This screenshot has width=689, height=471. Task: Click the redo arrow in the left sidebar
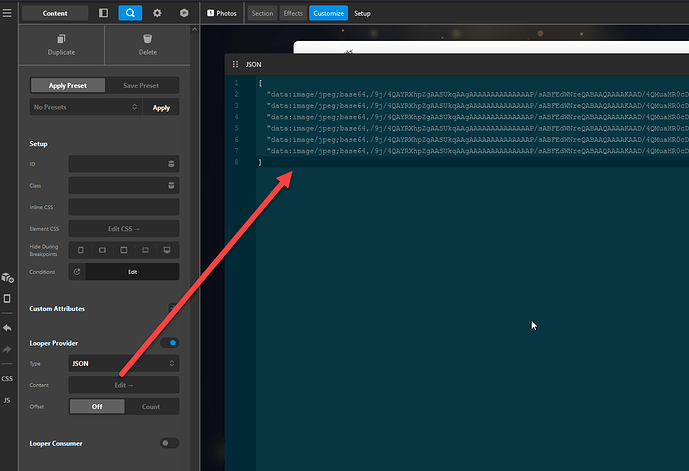(7, 349)
